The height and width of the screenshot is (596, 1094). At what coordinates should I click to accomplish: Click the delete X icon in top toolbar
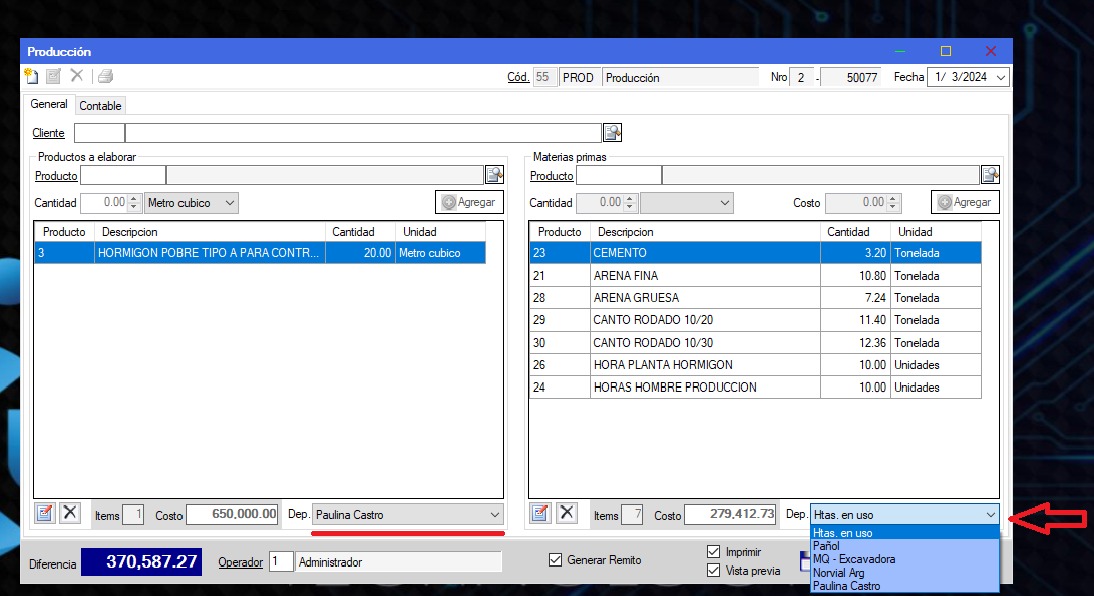pyautogui.click(x=77, y=75)
